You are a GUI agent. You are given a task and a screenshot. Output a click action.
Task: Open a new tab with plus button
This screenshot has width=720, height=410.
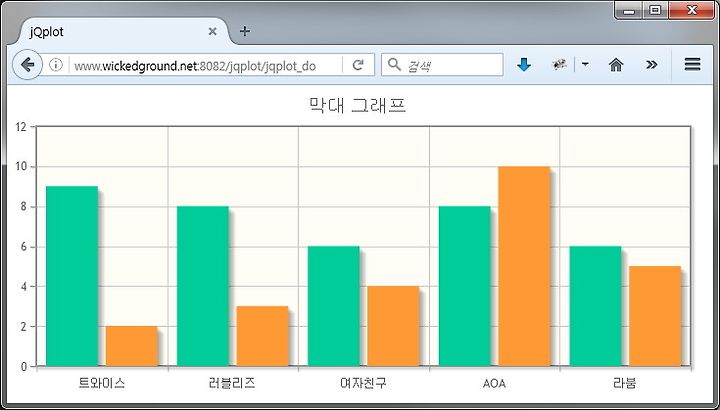[245, 31]
